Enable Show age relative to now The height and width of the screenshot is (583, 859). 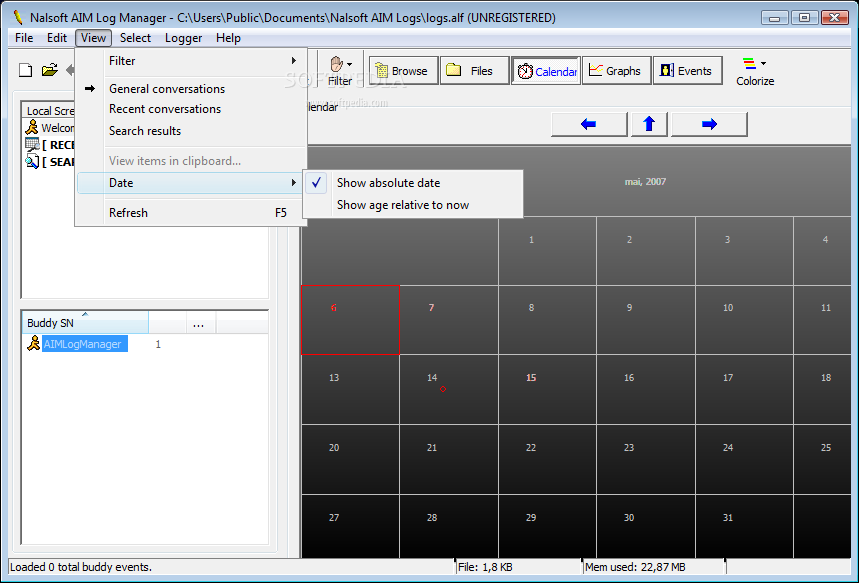pos(413,205)
